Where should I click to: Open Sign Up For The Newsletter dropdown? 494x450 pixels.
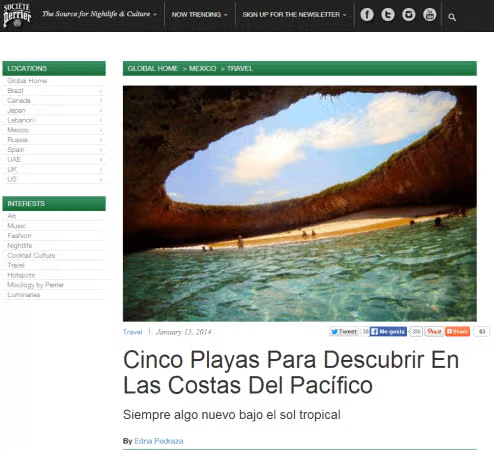click(x=294, y=15)
